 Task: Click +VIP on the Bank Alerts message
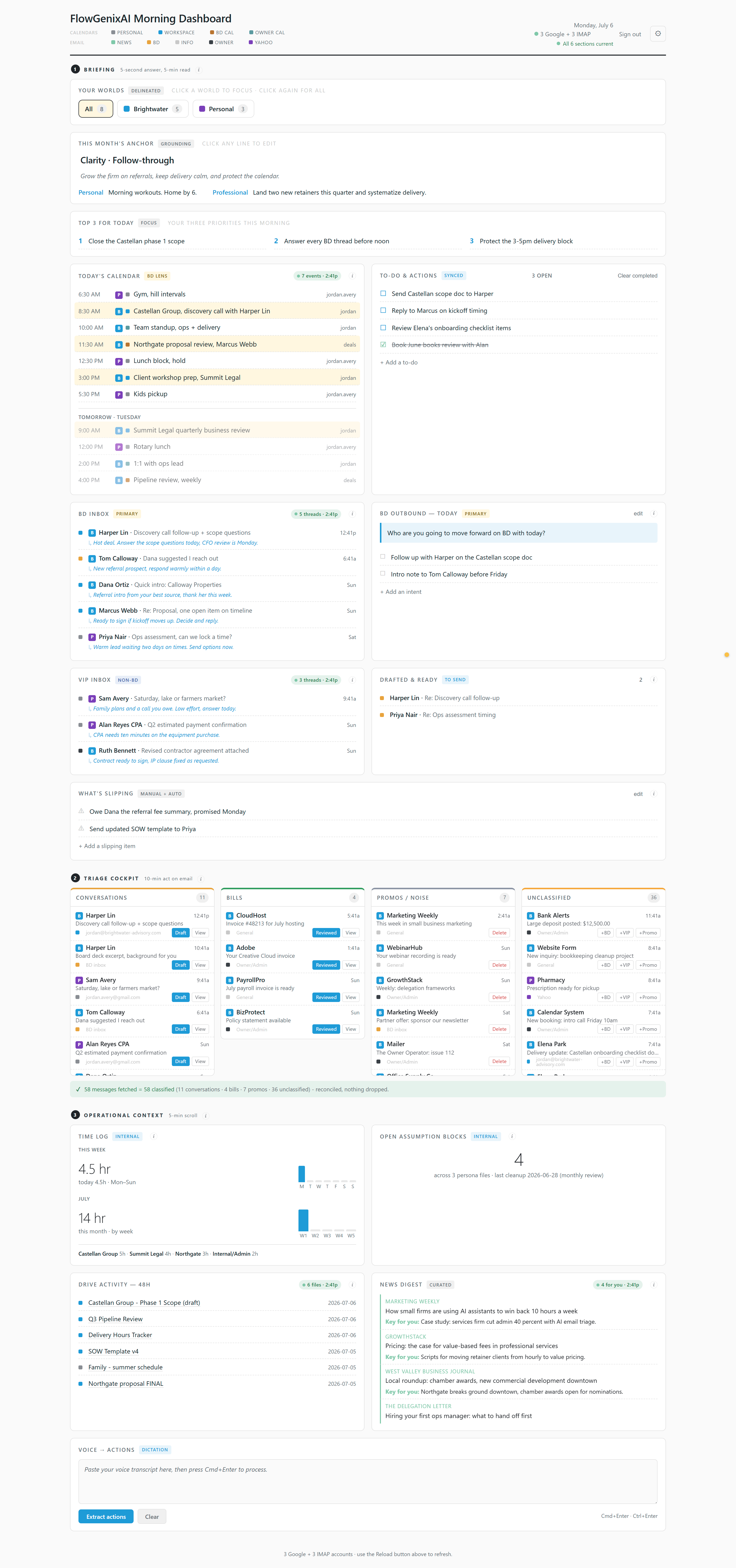625,932
